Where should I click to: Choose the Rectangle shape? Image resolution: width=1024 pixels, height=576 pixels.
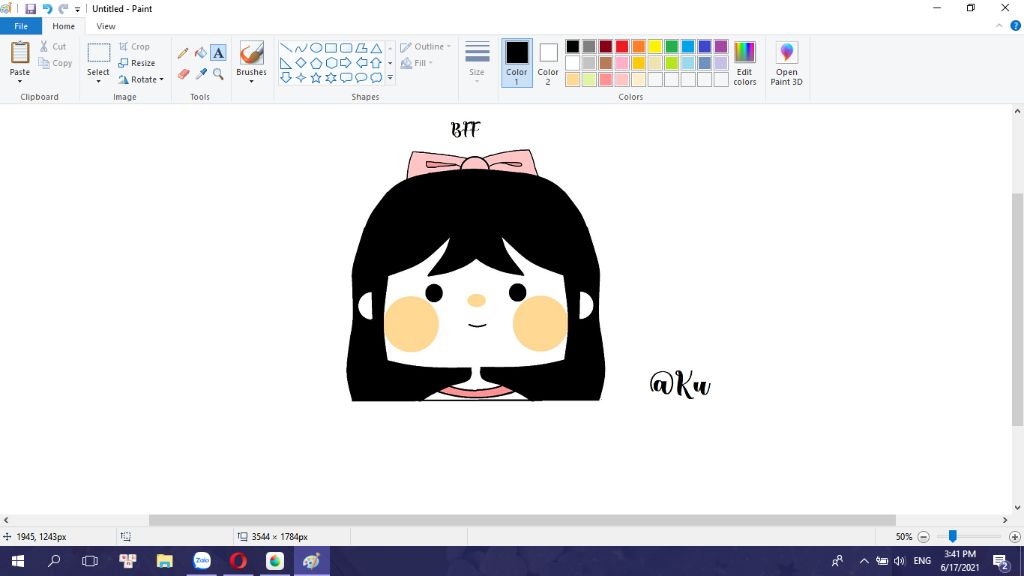[330, 48]
